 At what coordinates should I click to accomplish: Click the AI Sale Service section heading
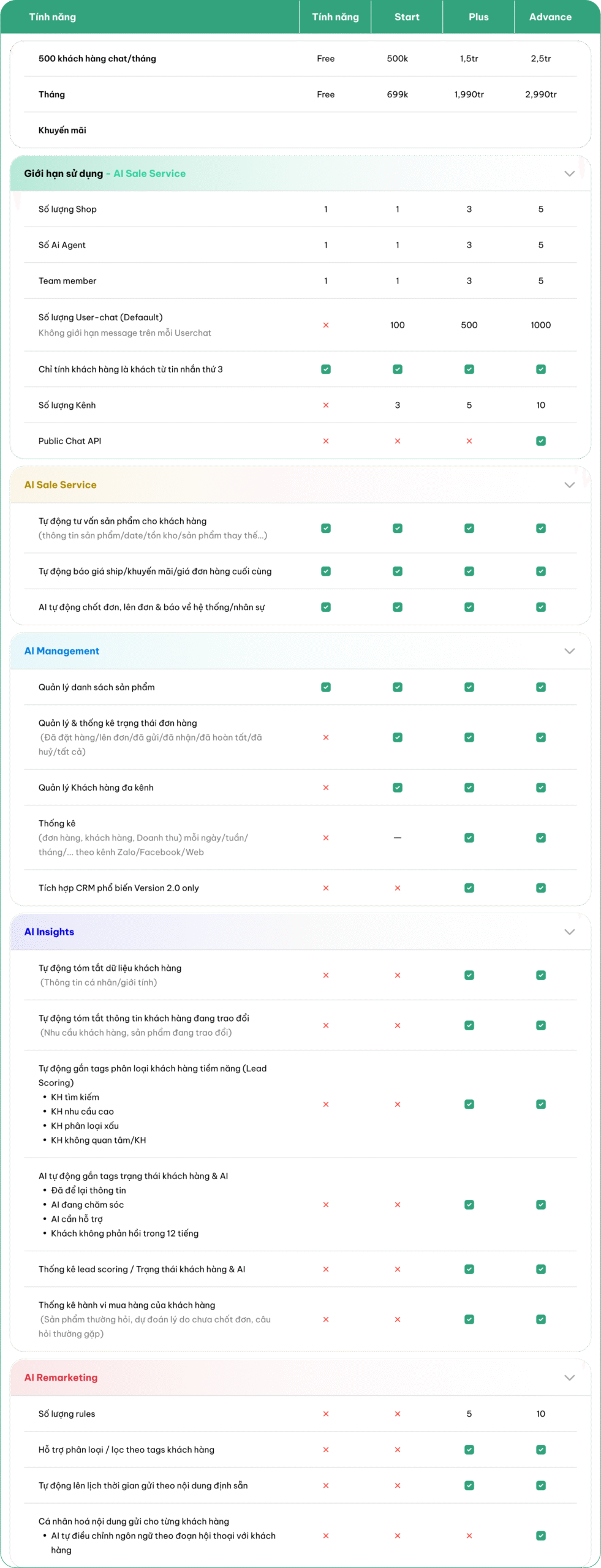(60, 484)
